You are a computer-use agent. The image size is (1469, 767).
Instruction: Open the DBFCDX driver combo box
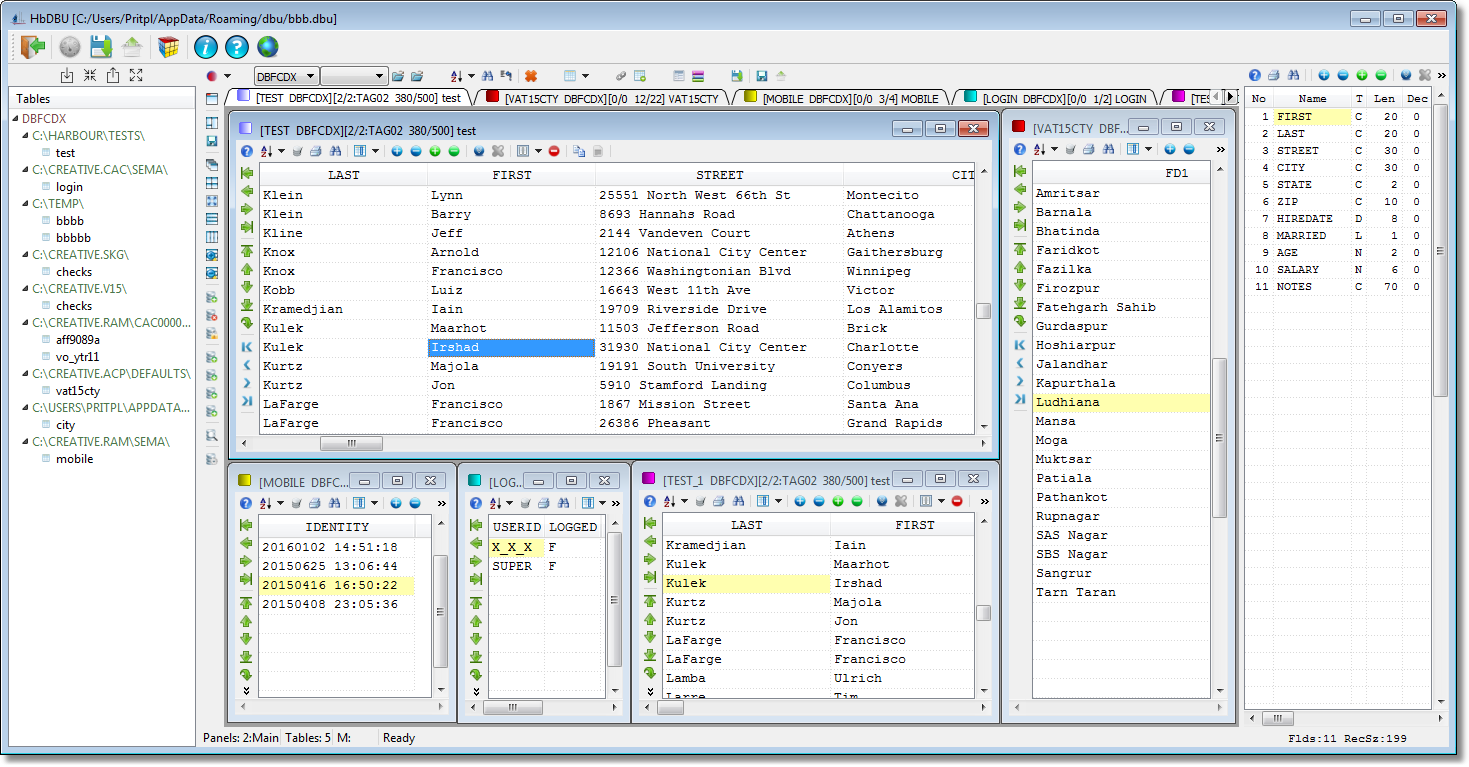point(286,76)
